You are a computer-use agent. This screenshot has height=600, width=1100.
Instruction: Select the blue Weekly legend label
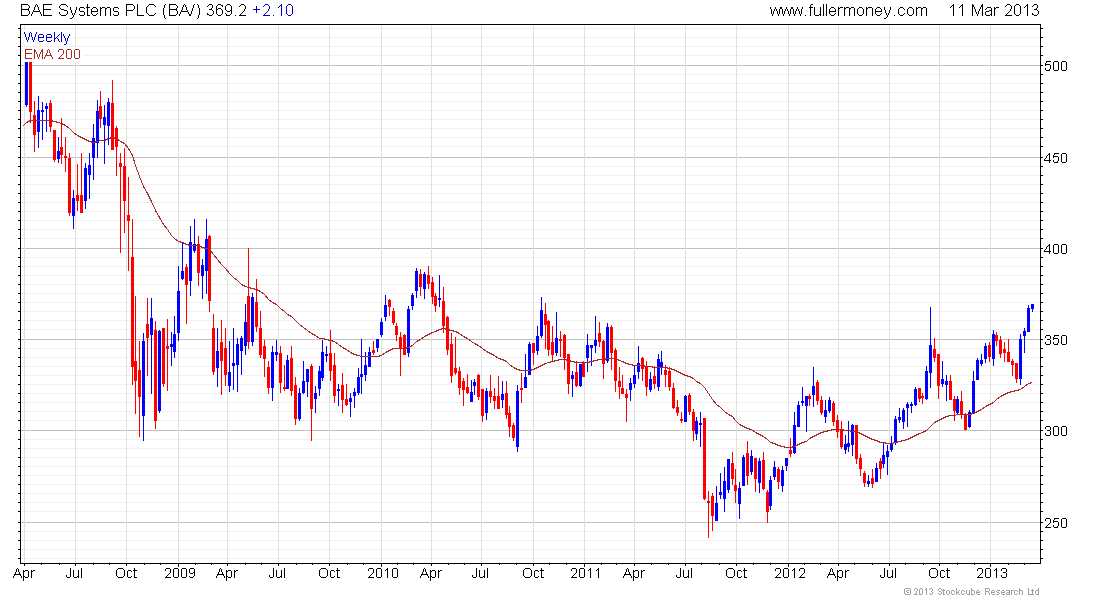point(47,37)
